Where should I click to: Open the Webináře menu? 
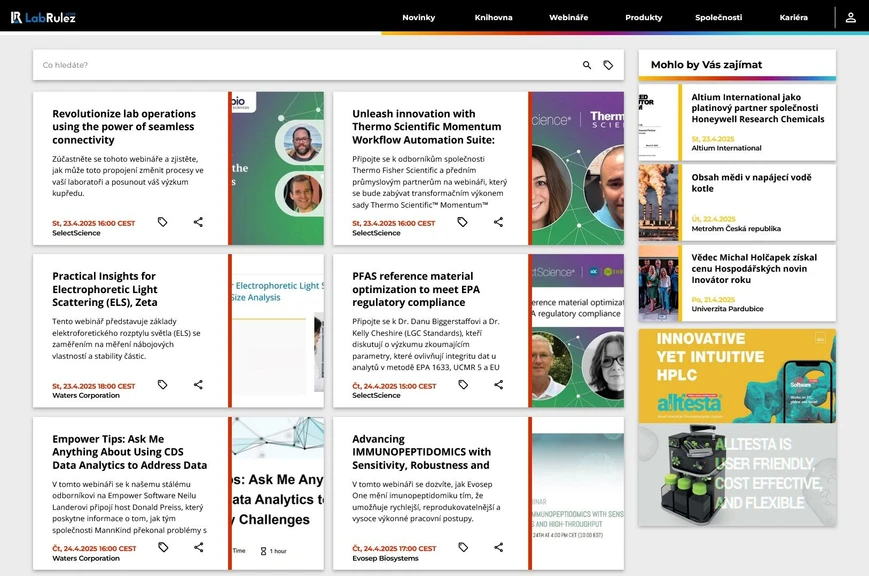[568, 17]
